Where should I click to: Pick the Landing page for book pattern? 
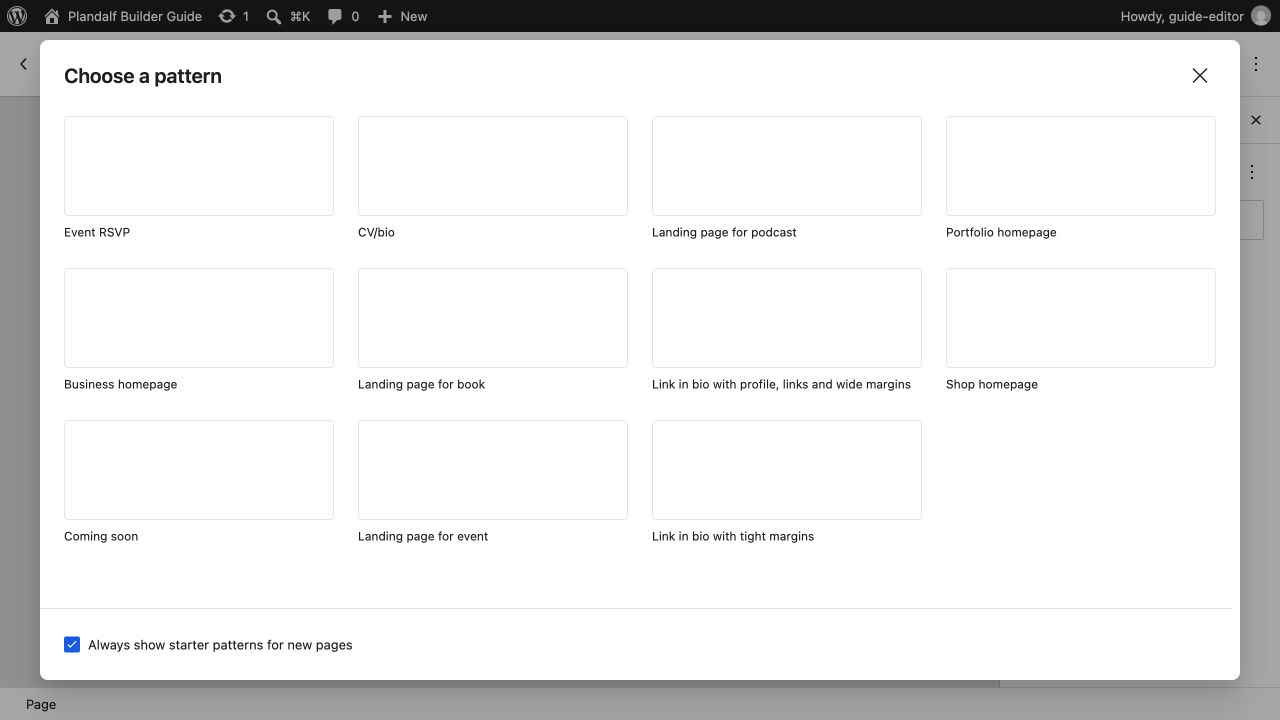coord(493,318)
